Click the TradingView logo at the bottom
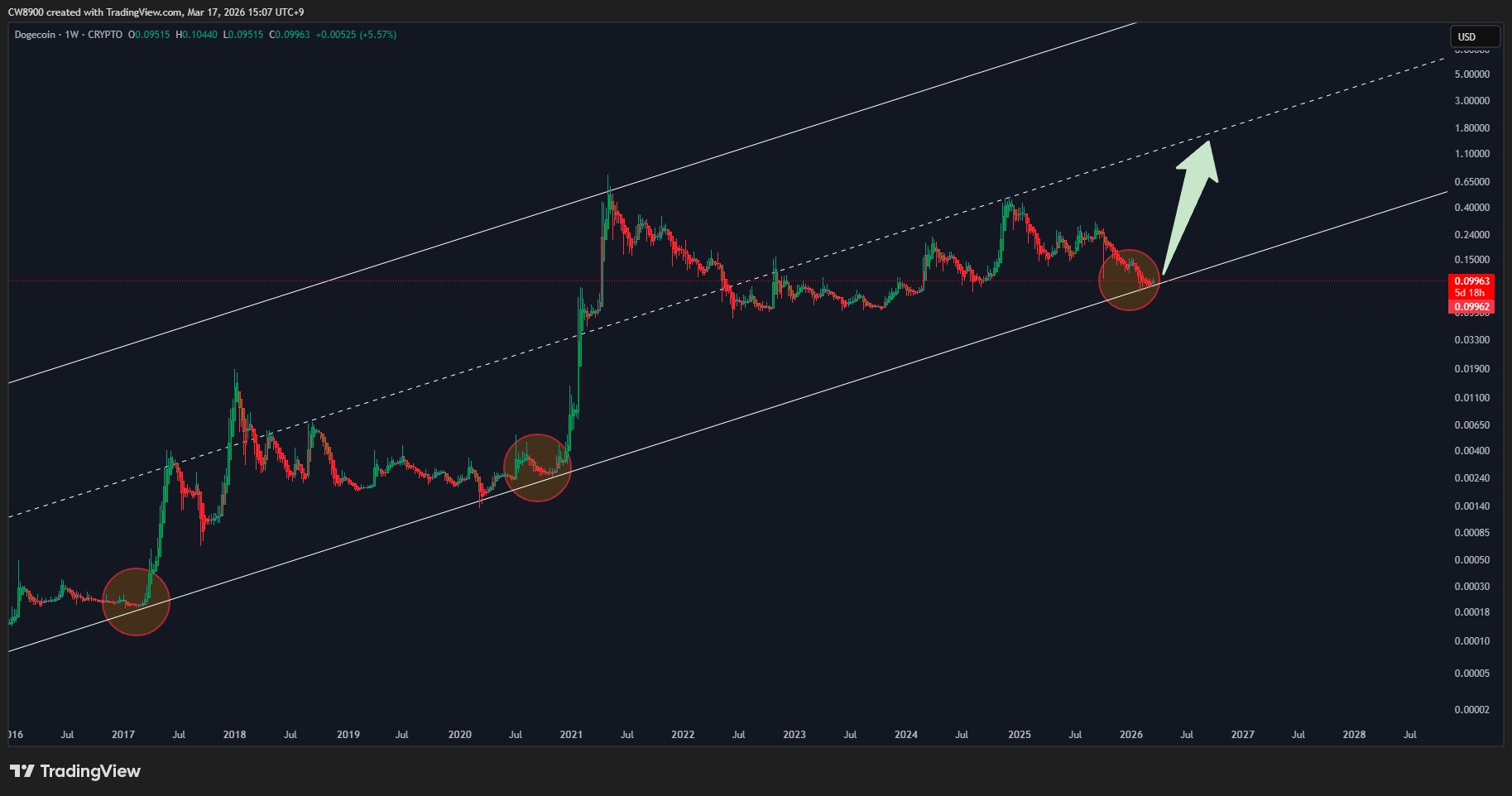 coord(75,771)
